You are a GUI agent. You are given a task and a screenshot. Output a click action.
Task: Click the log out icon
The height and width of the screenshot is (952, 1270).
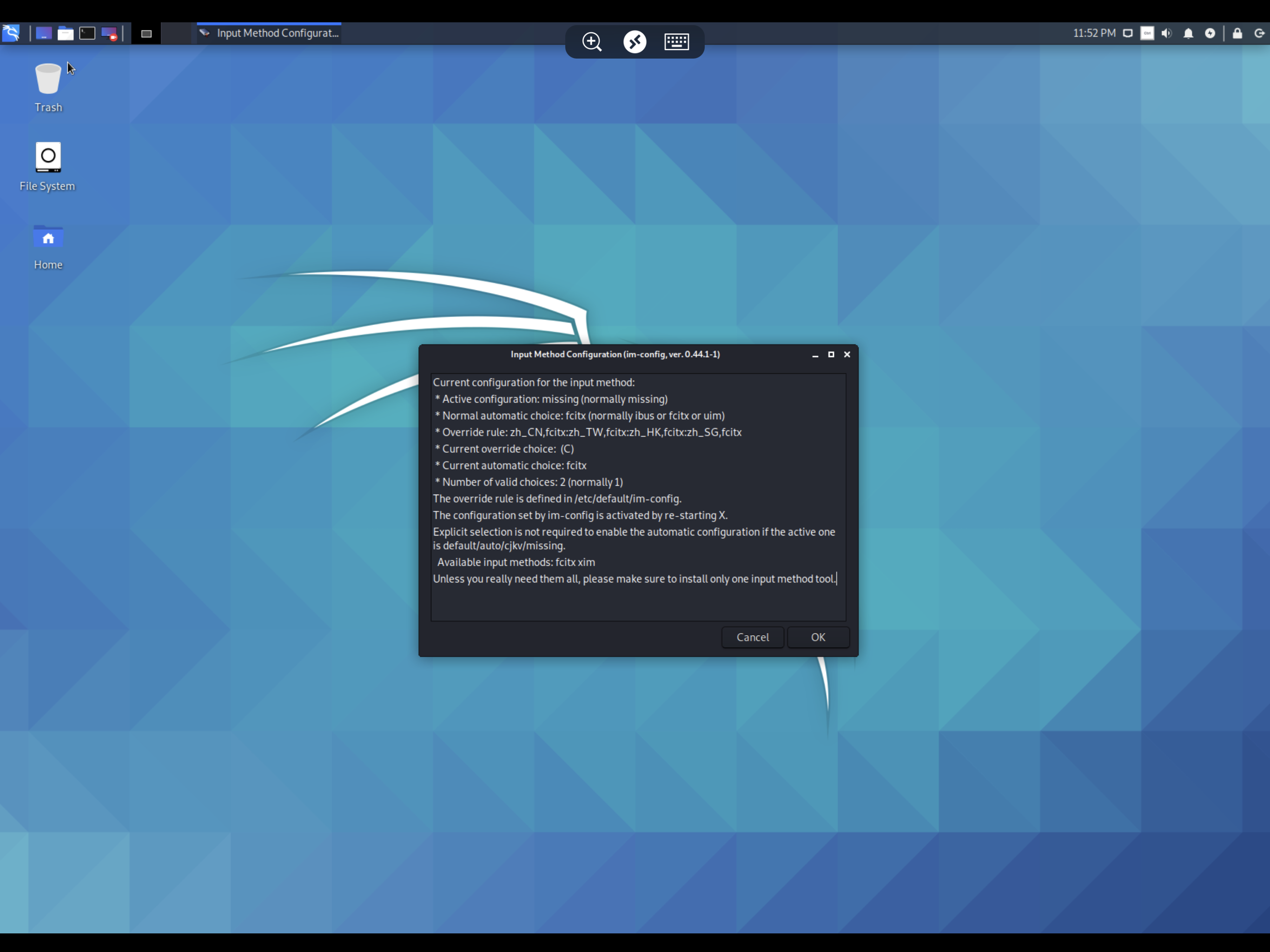[1259, 33]
